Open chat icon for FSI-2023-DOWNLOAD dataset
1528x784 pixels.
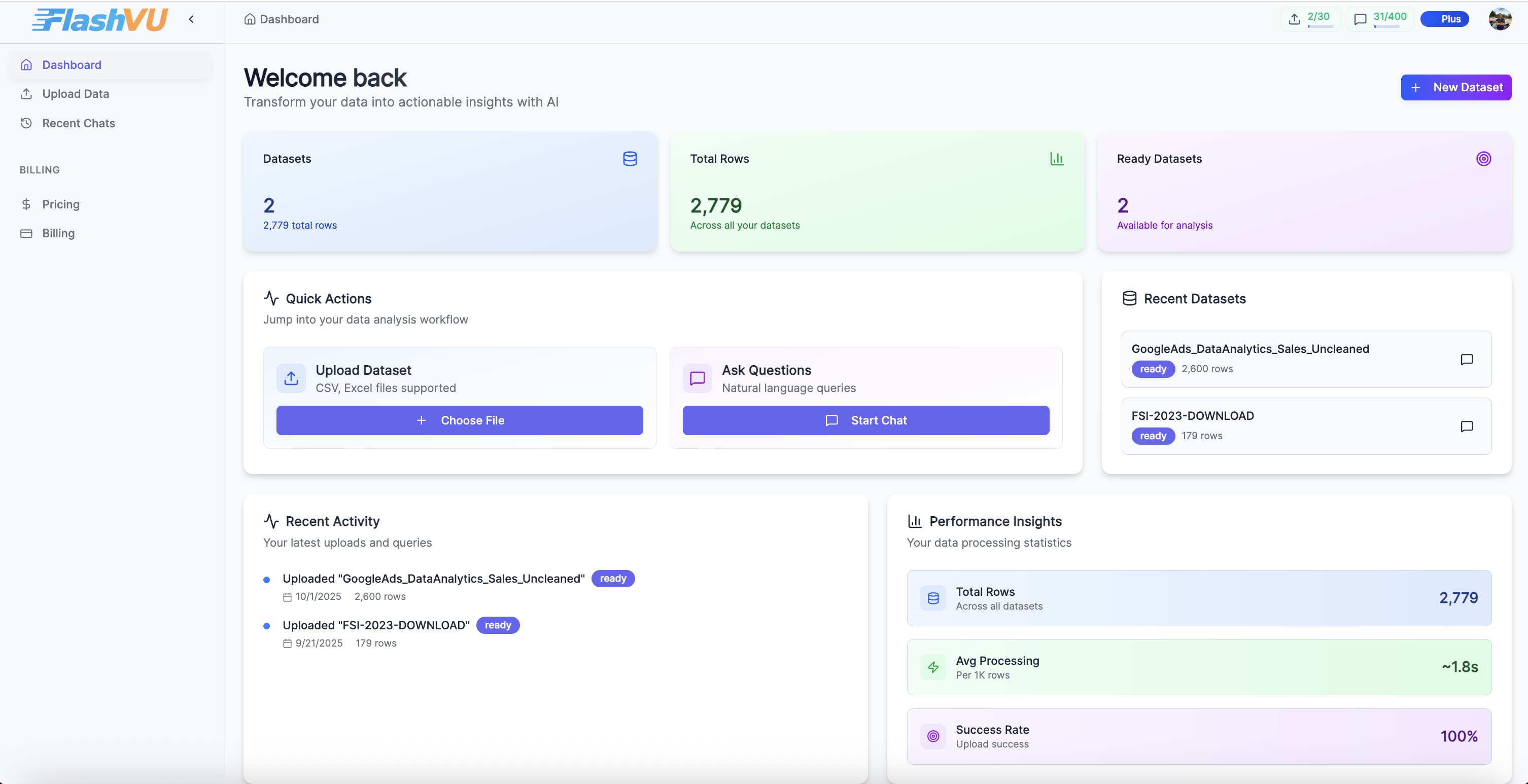(x=1466, y=426)
